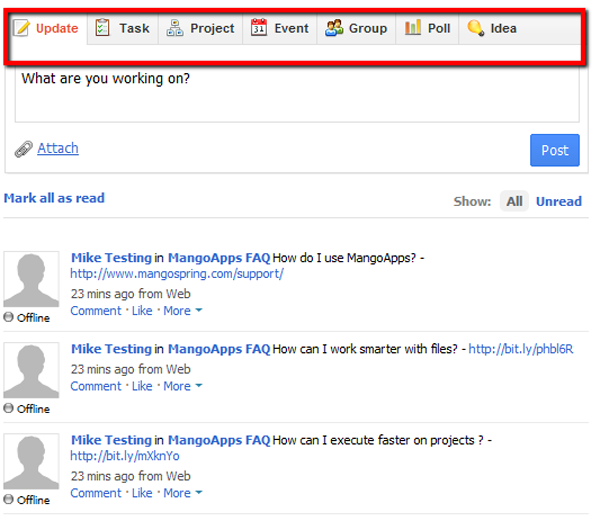The width and height of the screenshot is (600, 521).
Task: Click the 'Show:' label
Action: (x=472, y=201)
